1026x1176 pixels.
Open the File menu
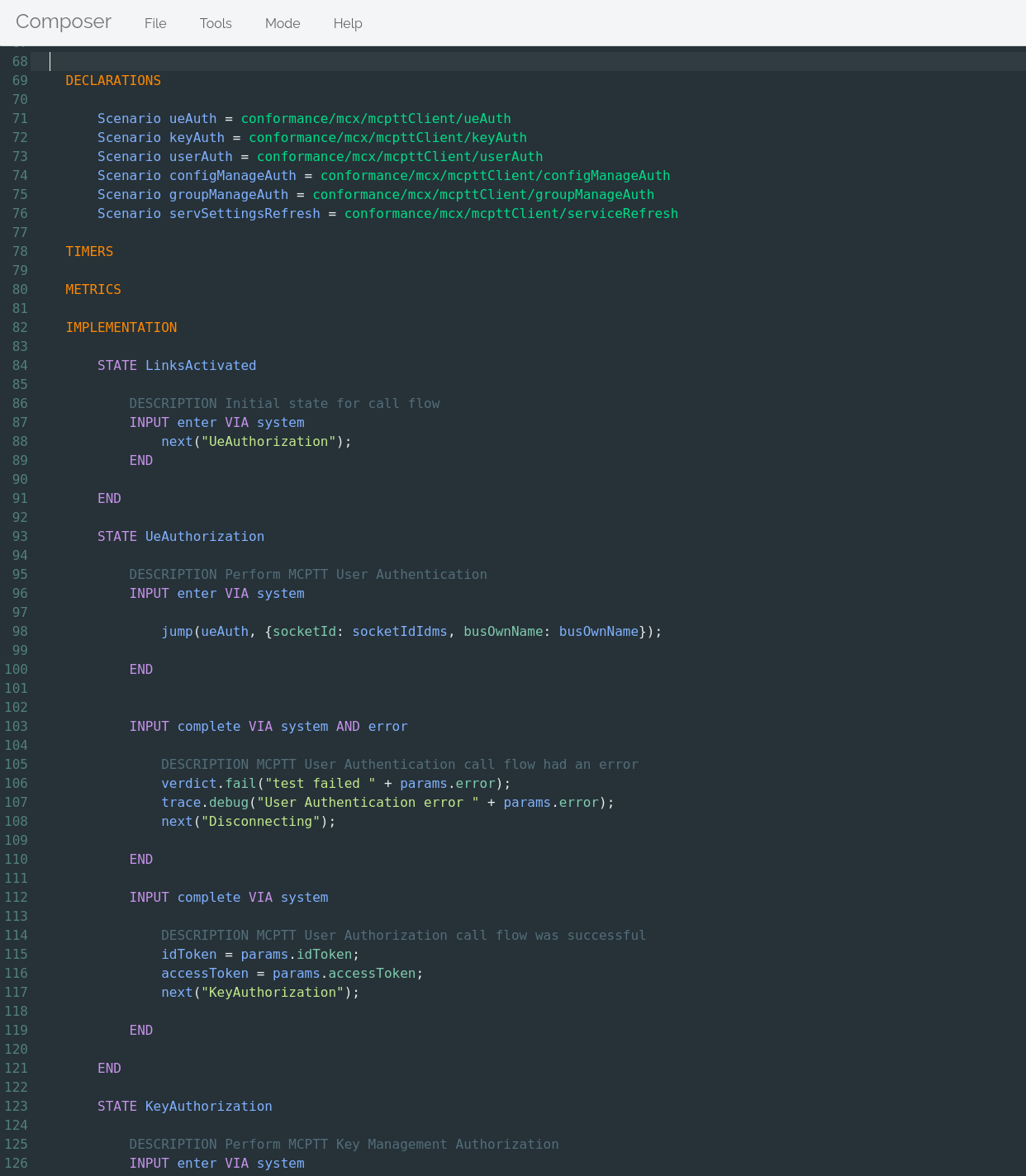(155, 23)
